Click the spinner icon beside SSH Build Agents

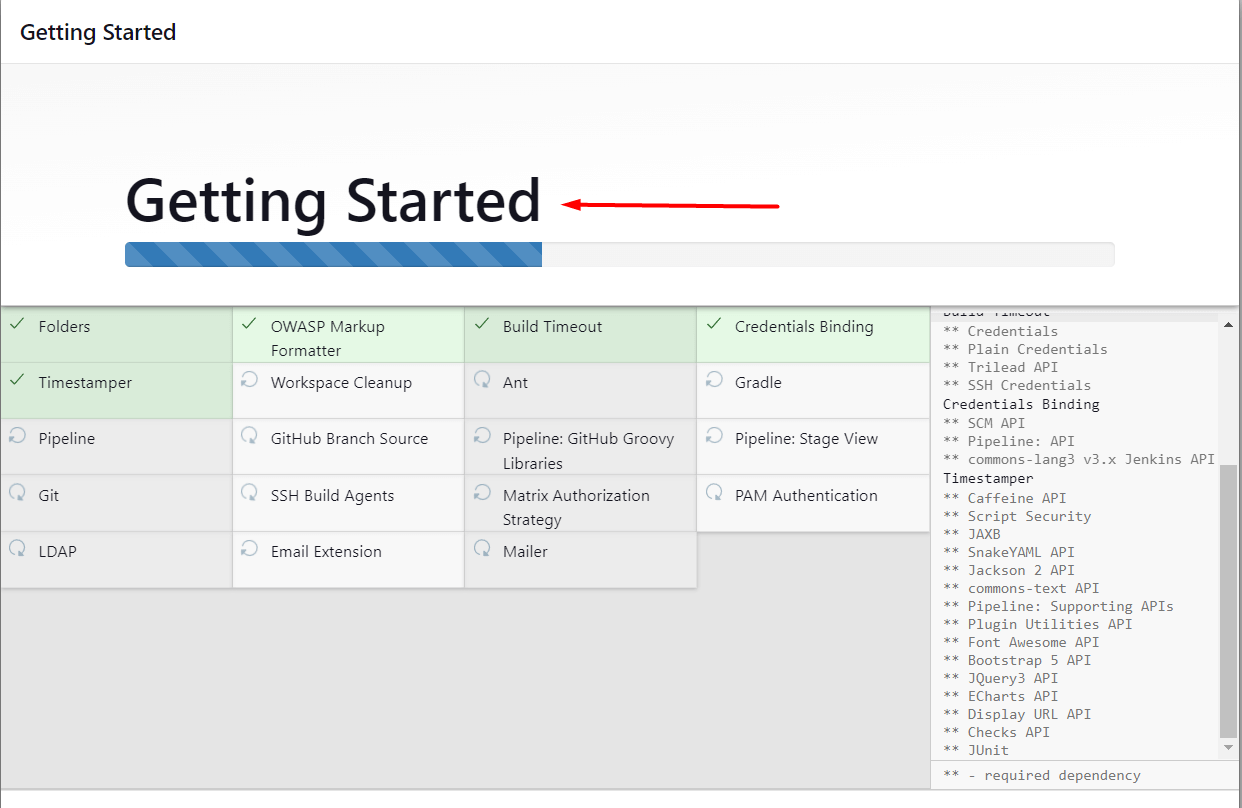(249, 493)
